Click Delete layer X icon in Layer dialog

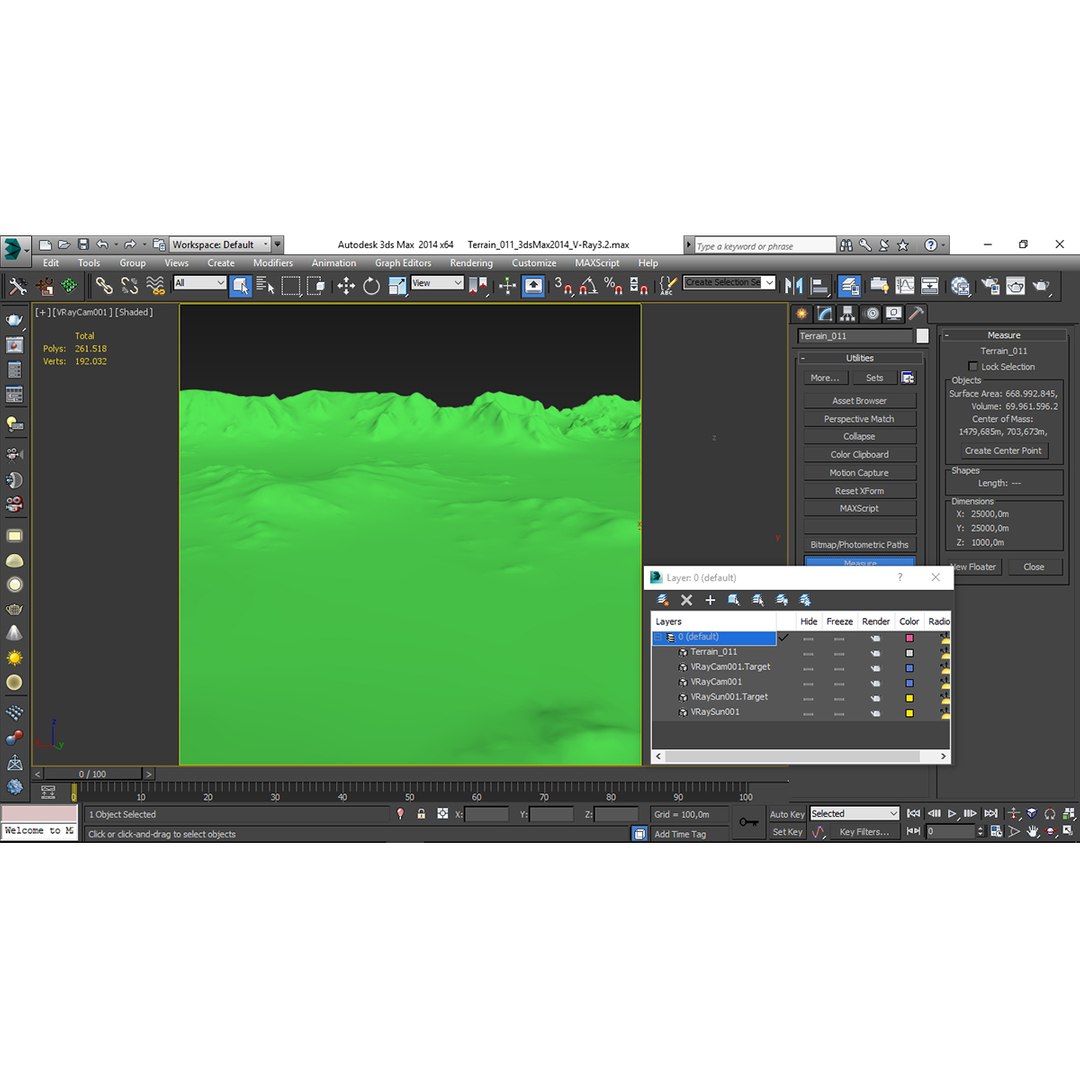pyautogui.click(x=686, y=600)
